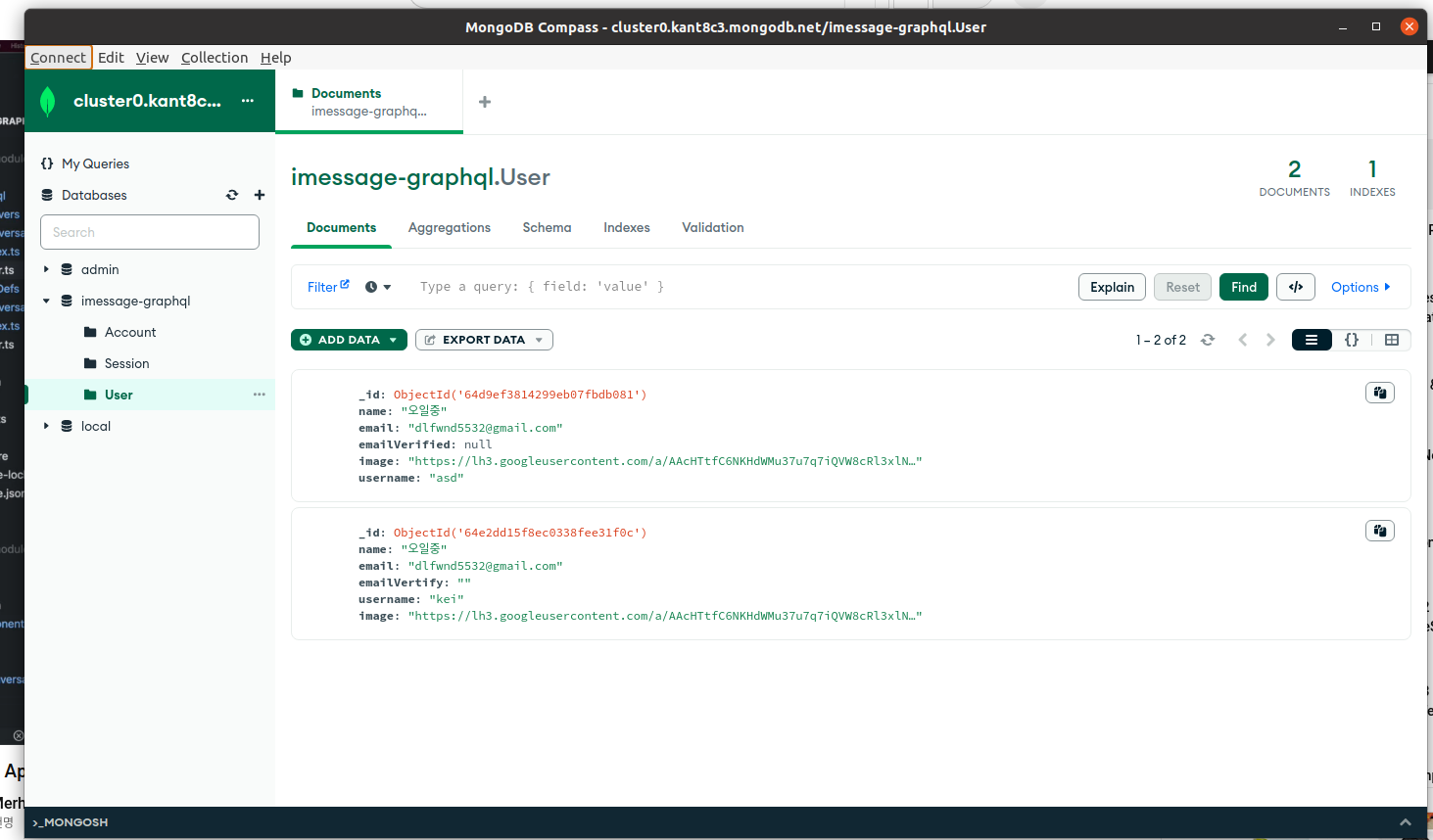The width and height of the screenshot is (1433, 840).
Task: Expand query Options
Action: [x=1361, y=287]
